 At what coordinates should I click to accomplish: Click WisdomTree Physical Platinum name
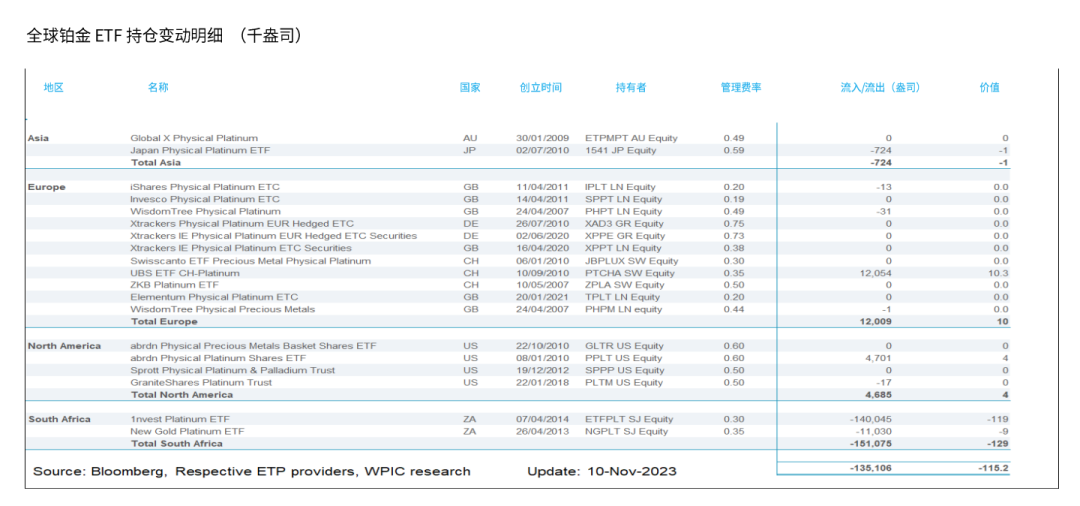[205, 211]
